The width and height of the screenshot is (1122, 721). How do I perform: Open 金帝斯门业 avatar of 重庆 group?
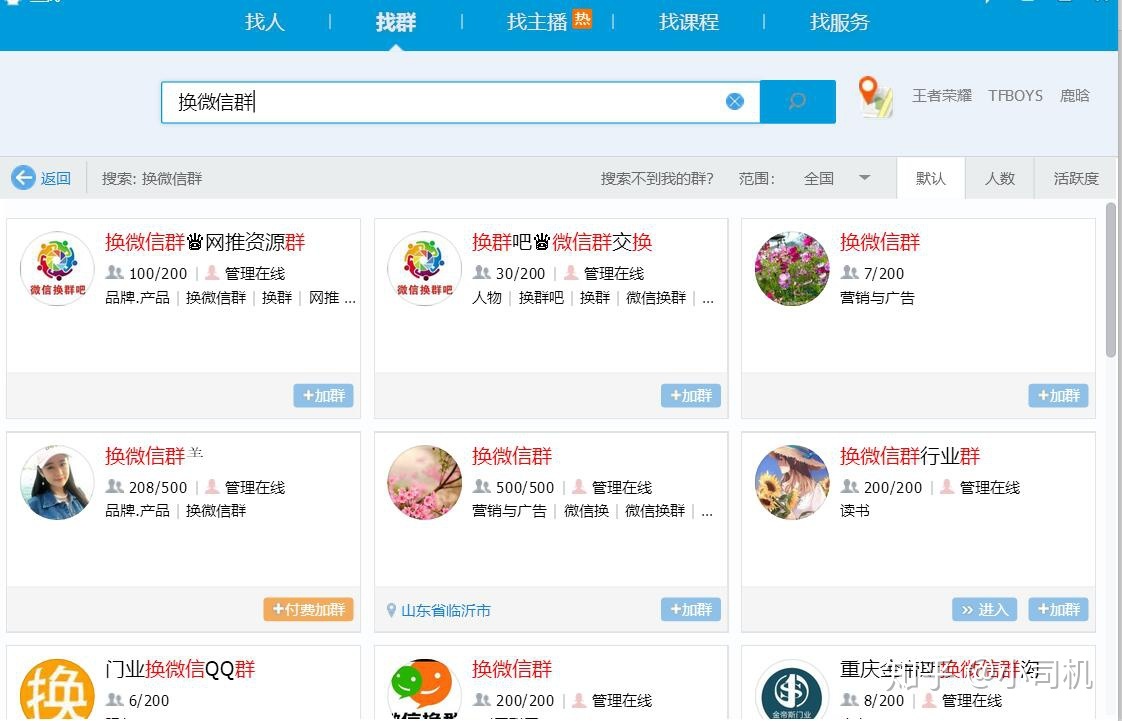click(791, 690)
